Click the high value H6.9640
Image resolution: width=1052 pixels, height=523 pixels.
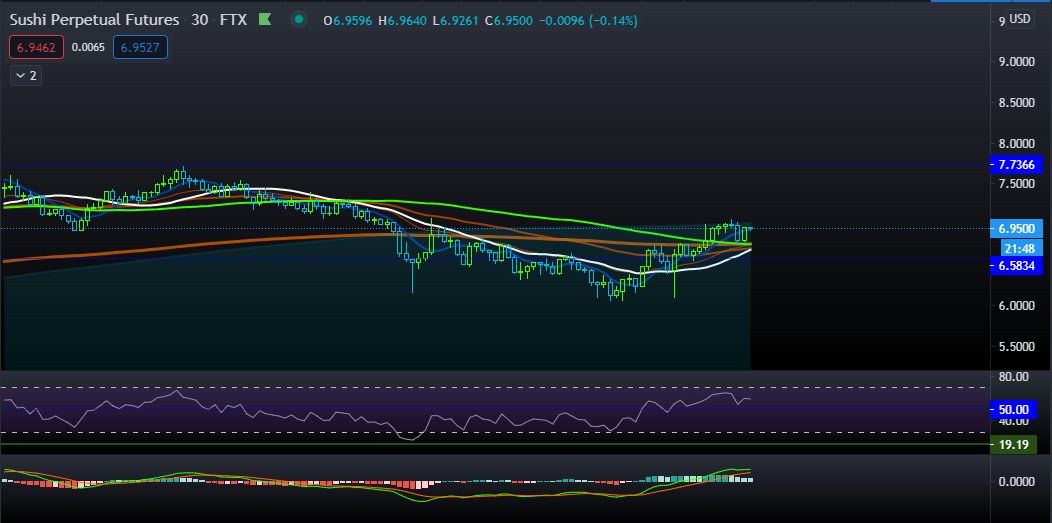pos(402,21)
